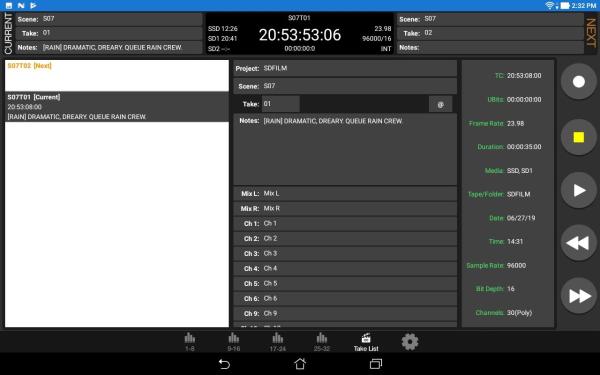Screen dimensions: 600x375
Task: Tap the Android back navigation button
Action: [x=224, y=364]
